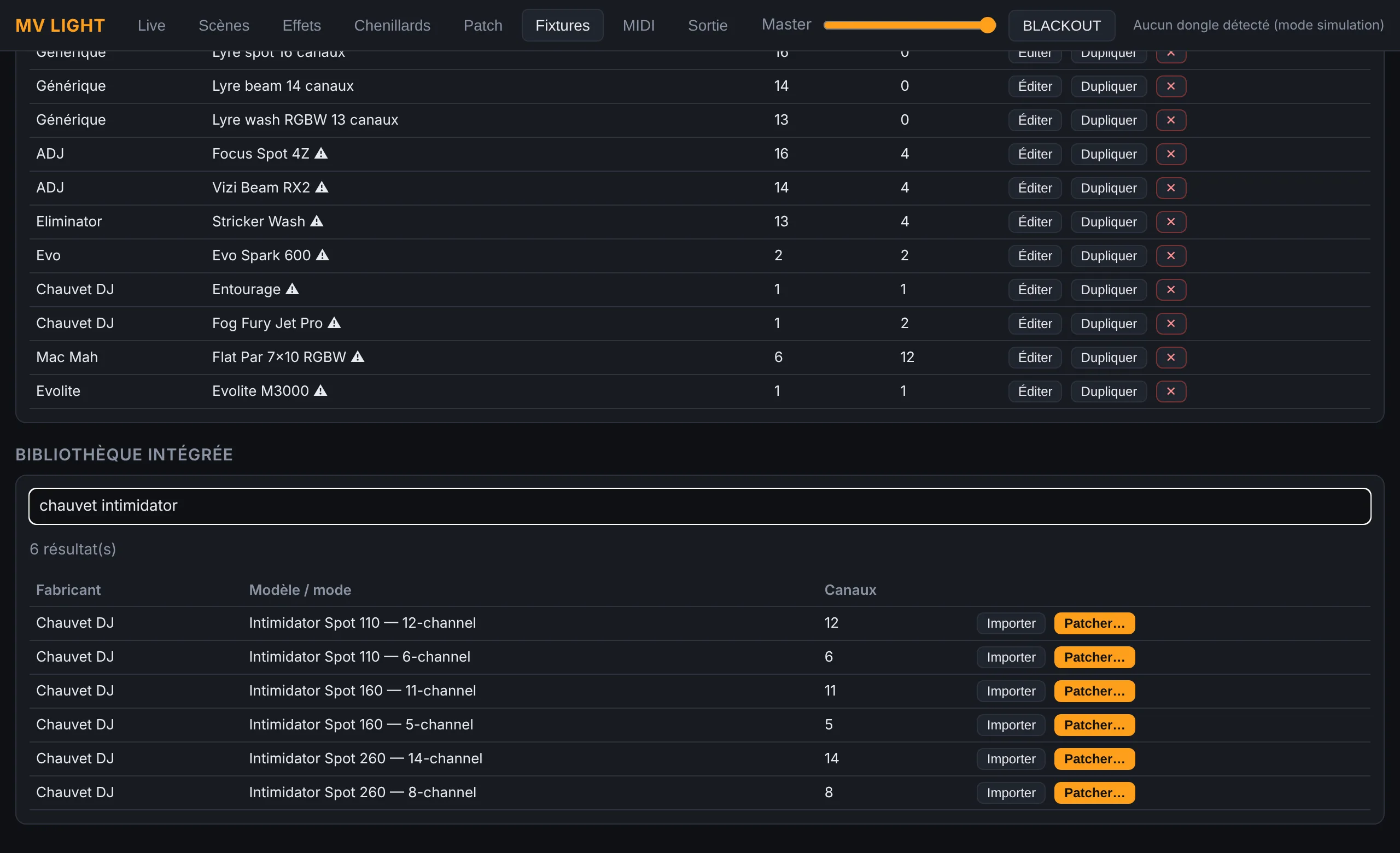Click the warning icon beside Fog Fury Jet Pro
This screenshot has height=853, width=1400.
334,323
